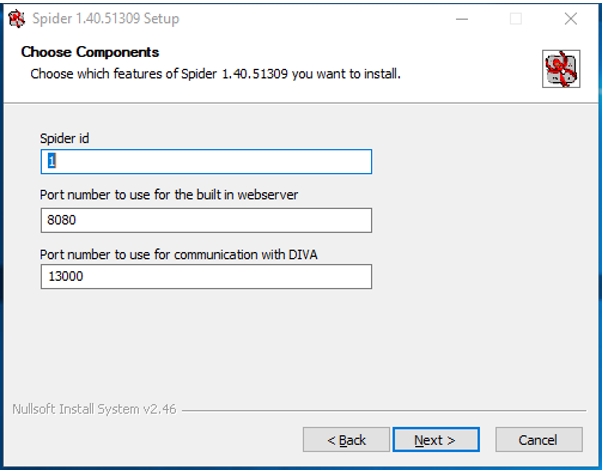Click the "Choose which features" description text
This screenshot has height=472, width=603.
point(215,73)
